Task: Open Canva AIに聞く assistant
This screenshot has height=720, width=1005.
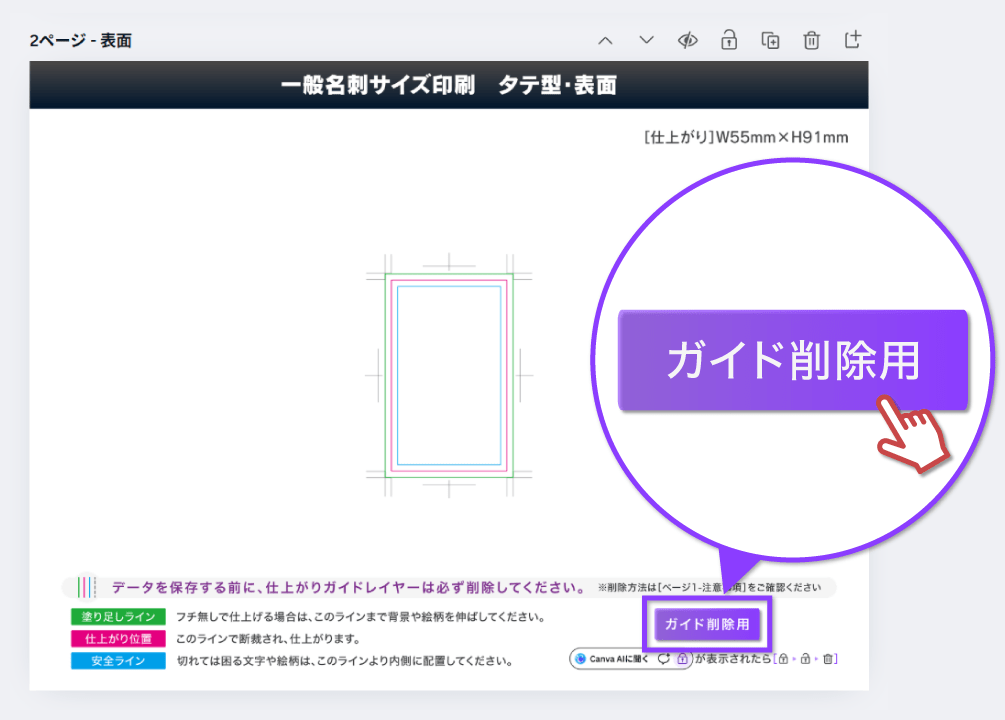Action: (613, 659)
